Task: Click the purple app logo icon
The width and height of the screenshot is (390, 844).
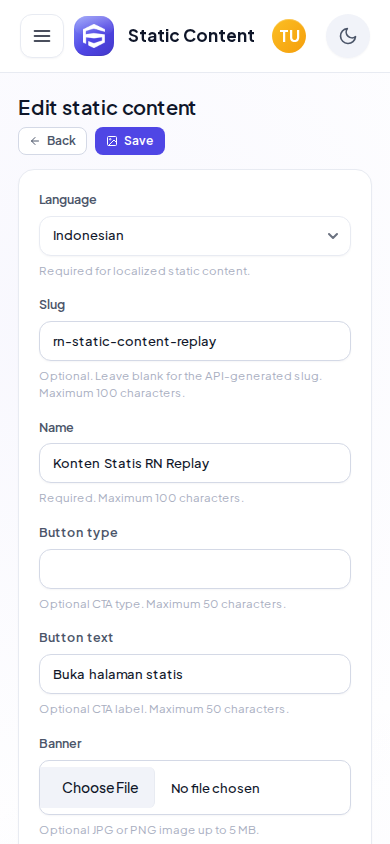Action: tap(94, 36)
